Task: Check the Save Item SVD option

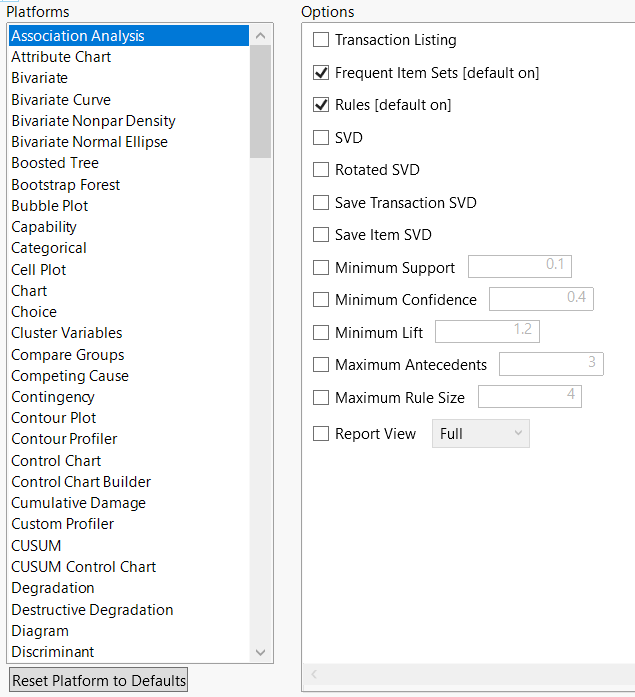Action: click(x=321, y=235)
